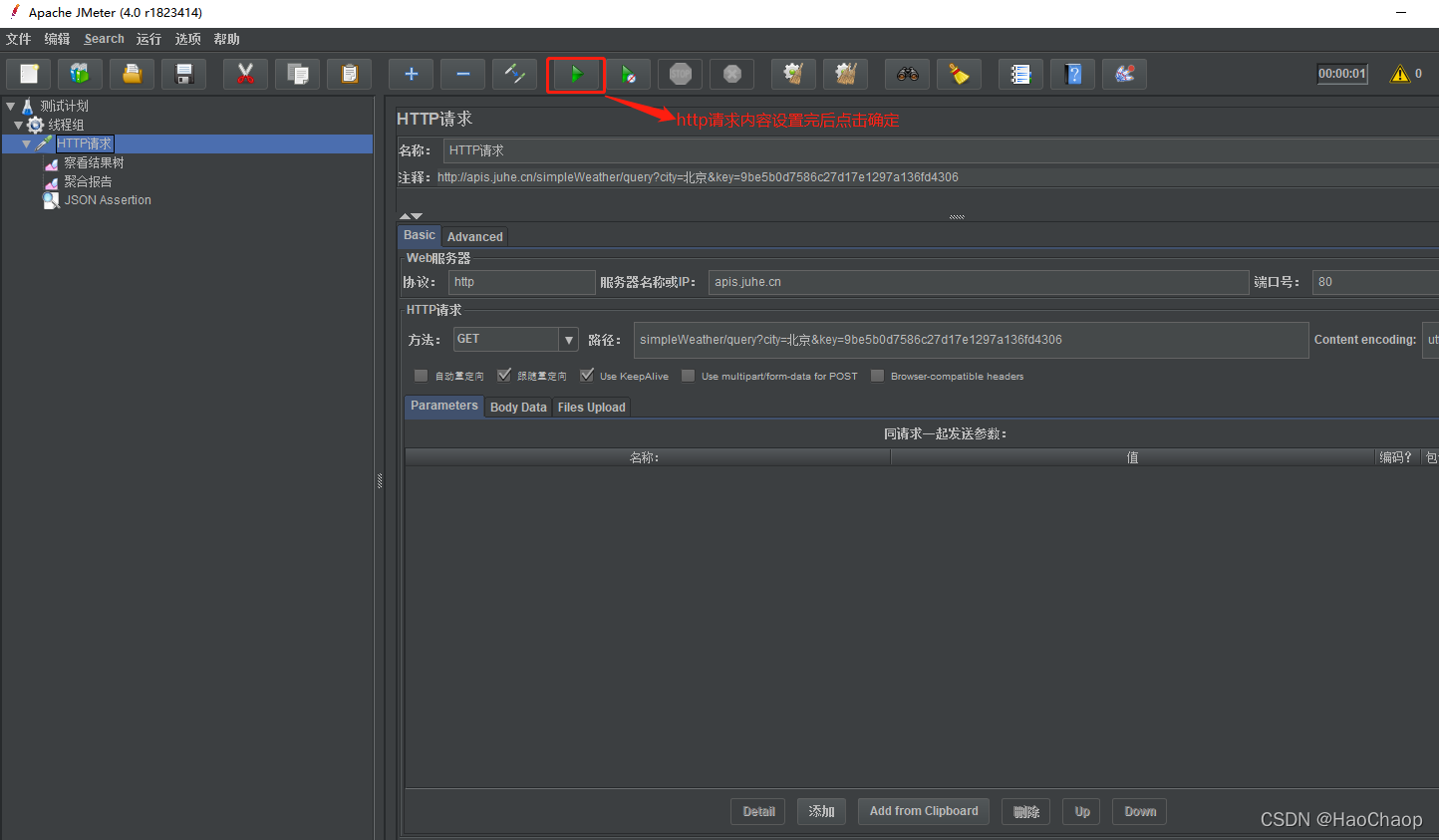Click the Clear results broom icon

pyautogui.click(x=793, y=74)
